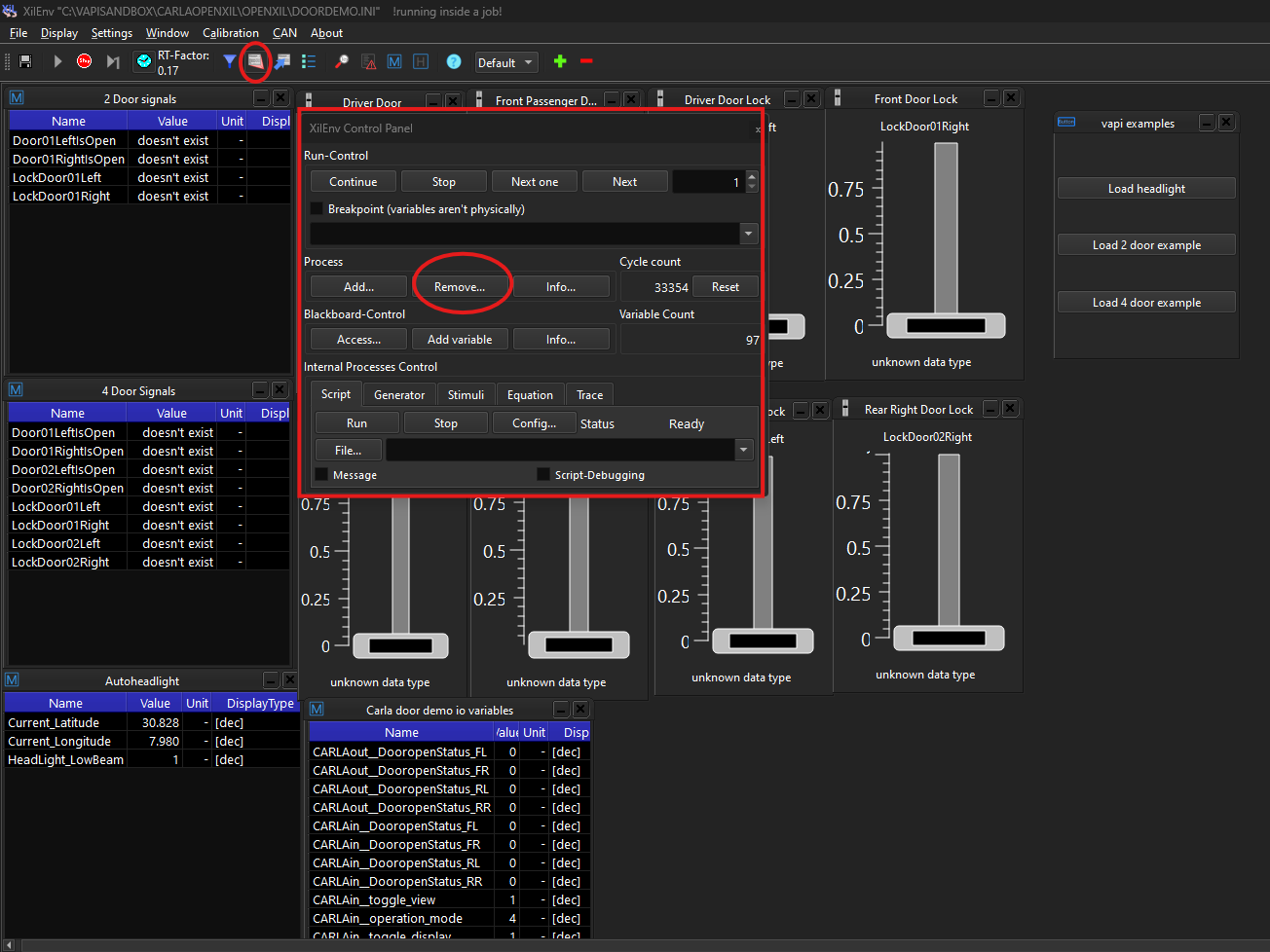
Task: Open the Calibration menu
Action: 230,33
